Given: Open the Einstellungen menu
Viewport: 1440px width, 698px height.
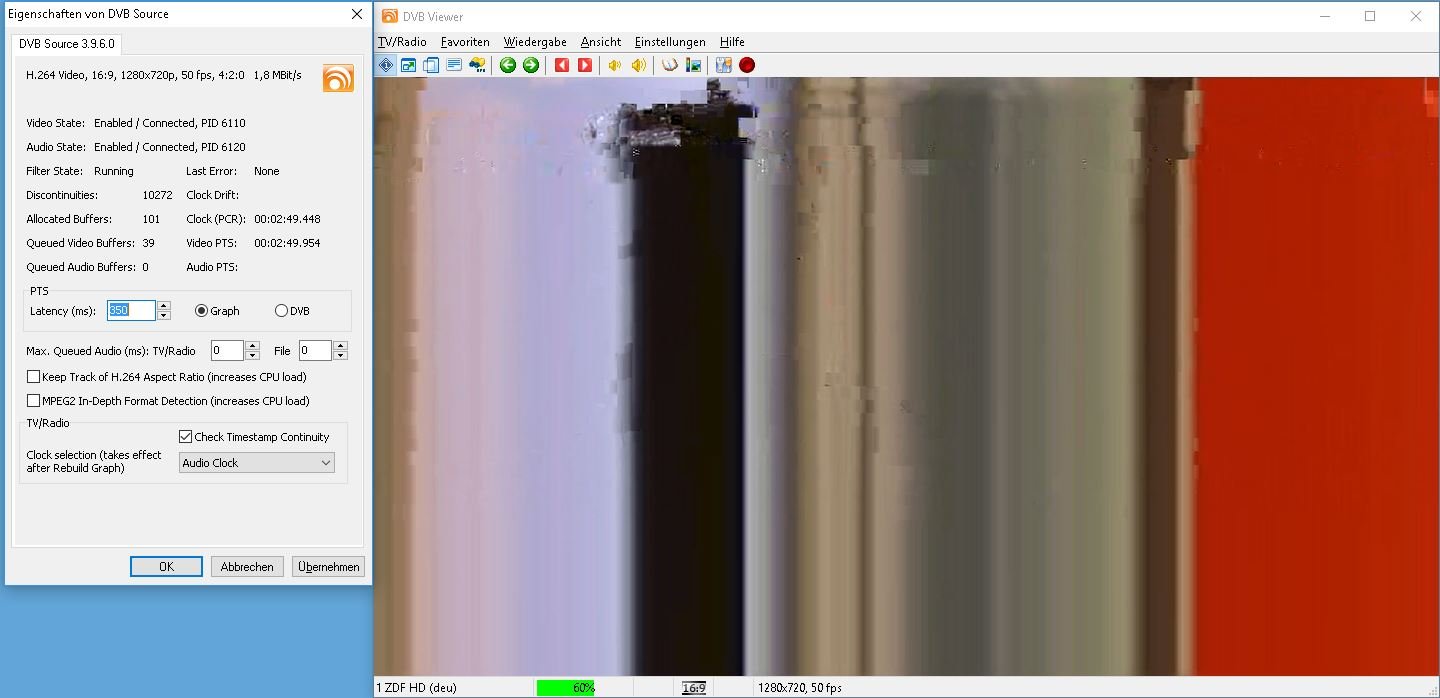Looking at the screenshot, I should click(x=670, y=42).
